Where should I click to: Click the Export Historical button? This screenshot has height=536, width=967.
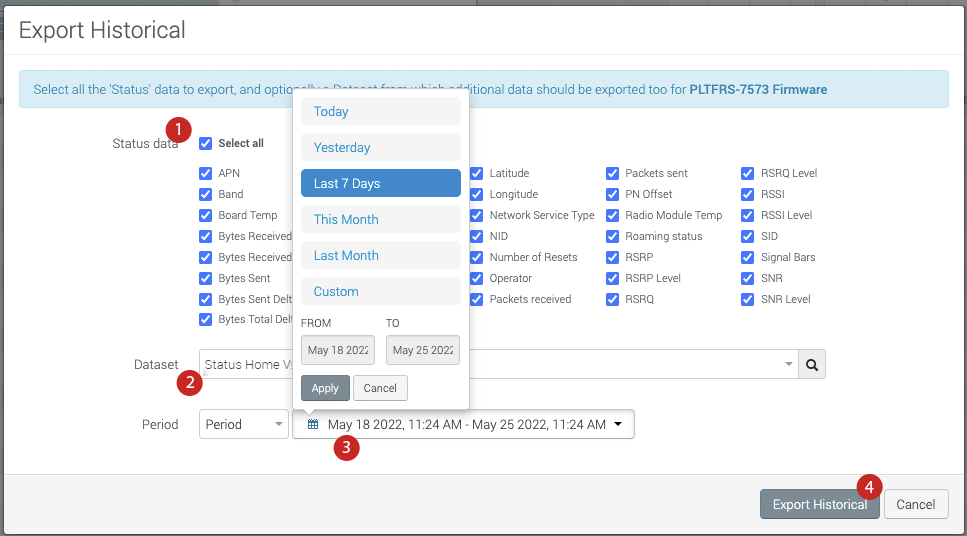(x=819, y=504)
